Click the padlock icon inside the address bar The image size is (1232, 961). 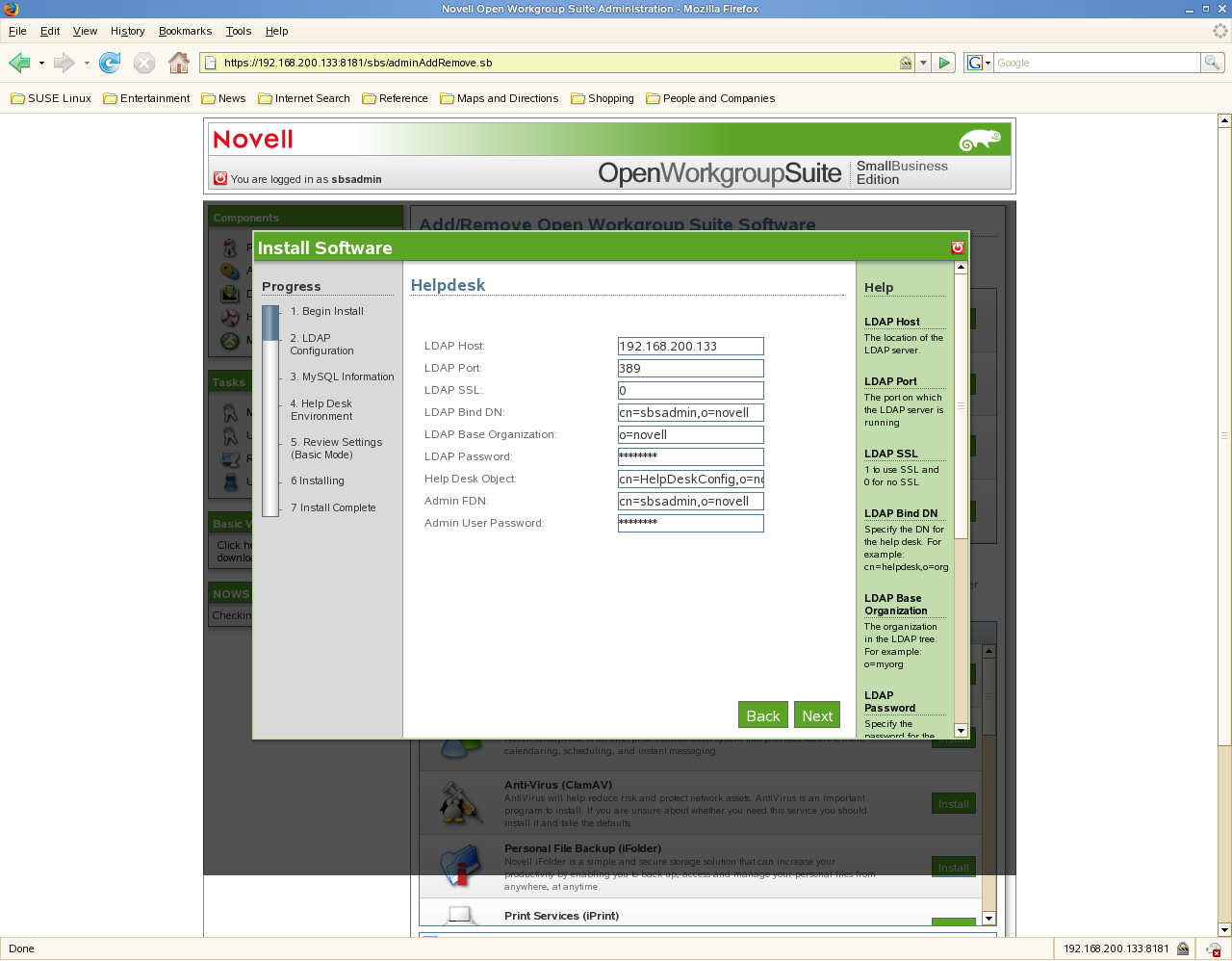(906, 63)
